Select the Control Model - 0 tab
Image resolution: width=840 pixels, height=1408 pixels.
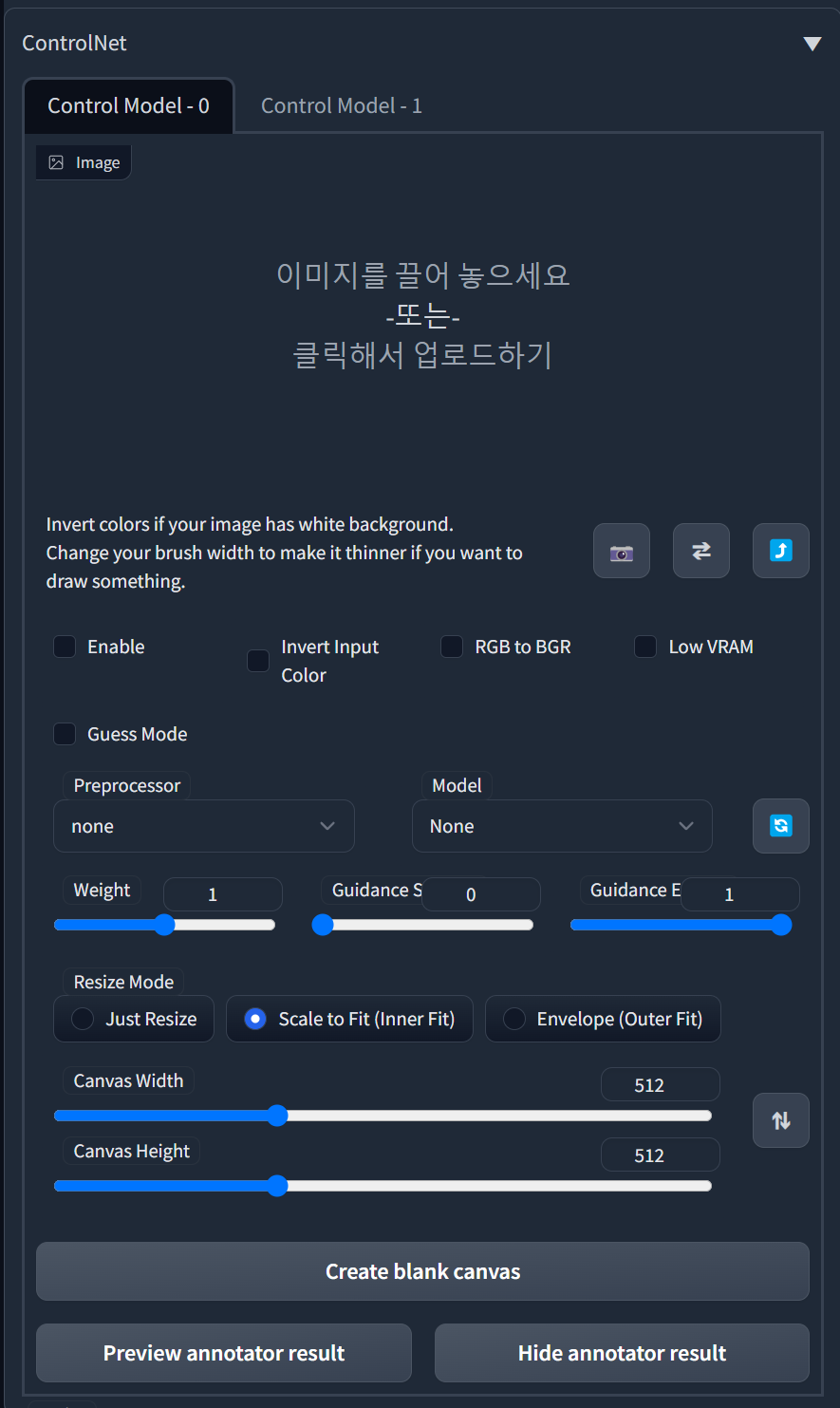point(129,105)
